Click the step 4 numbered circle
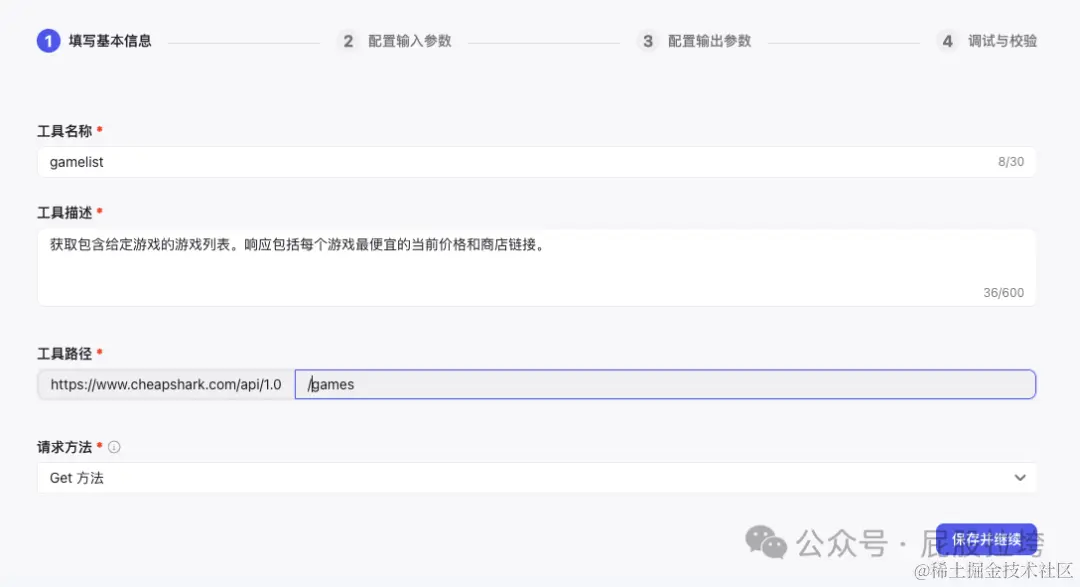This screenshot has width=1080, height=587. 946,41
